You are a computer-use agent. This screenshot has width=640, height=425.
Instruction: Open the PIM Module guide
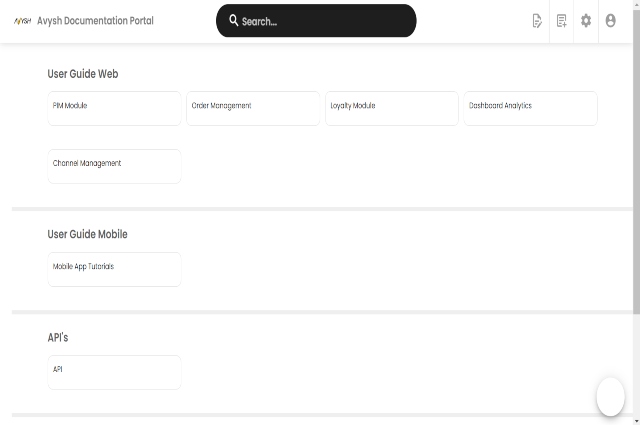click(114, 108)
